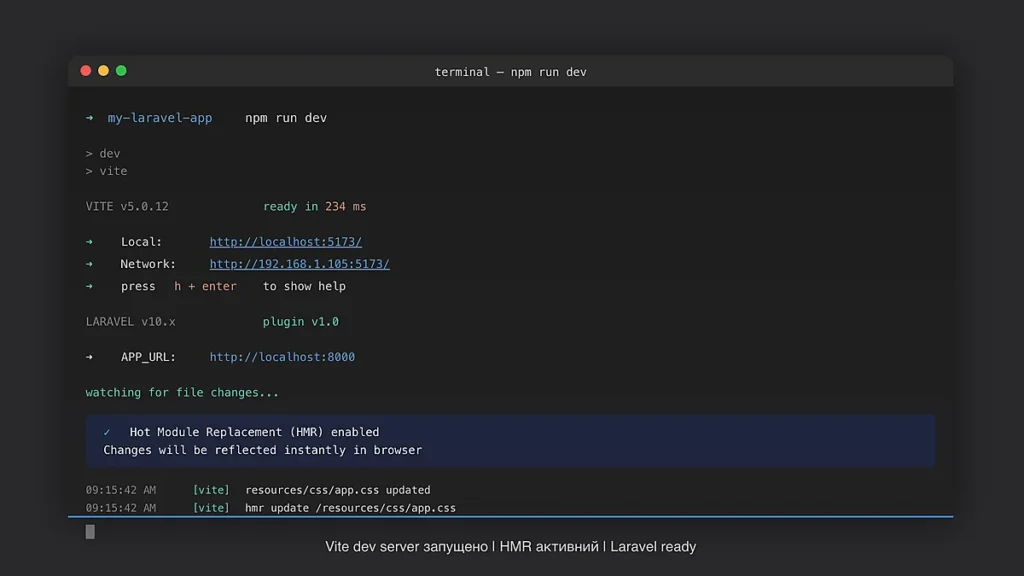Click the green maximize window button
1024x576 pixels.
point(121,71)
